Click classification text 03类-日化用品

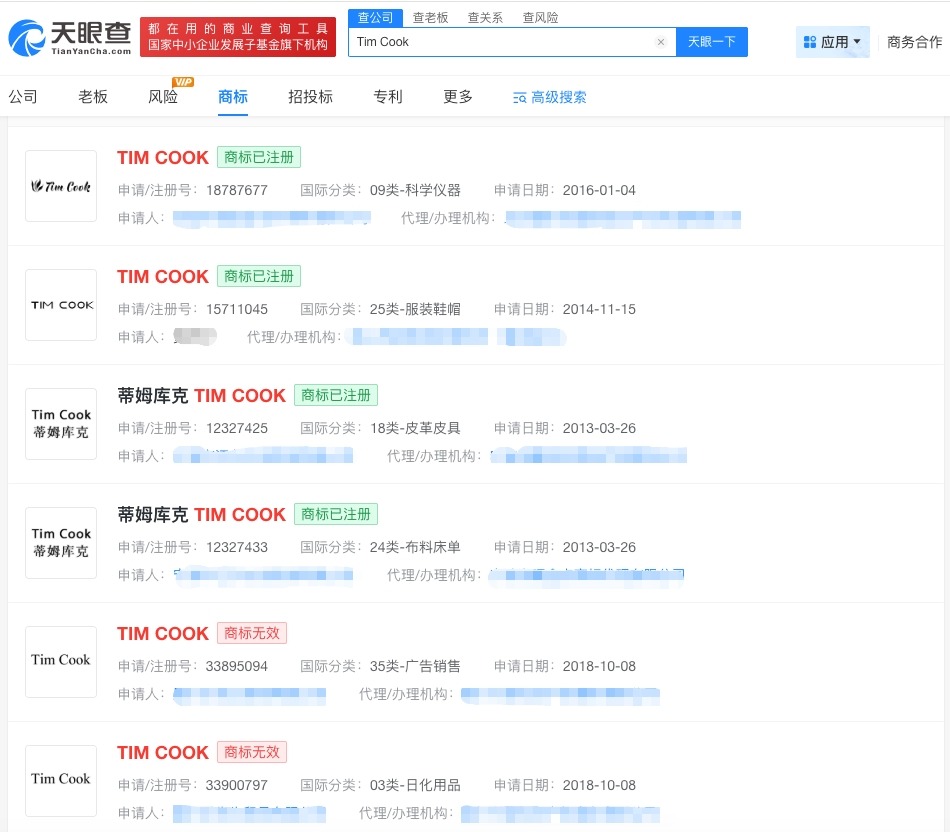click(x=415, y=785)
